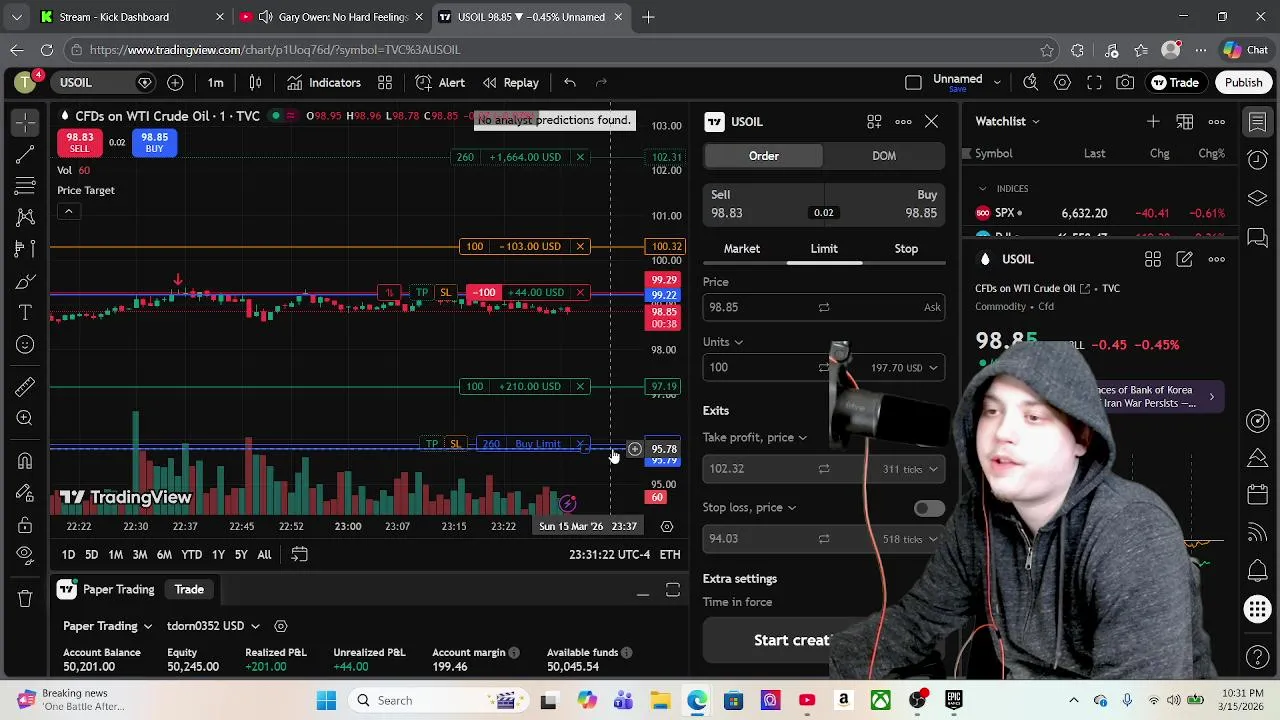The width and height of the screenshot is (1280, 720).
Task: Open the Alerts clock panel in right sidebar
Action: coord(1258,160)
